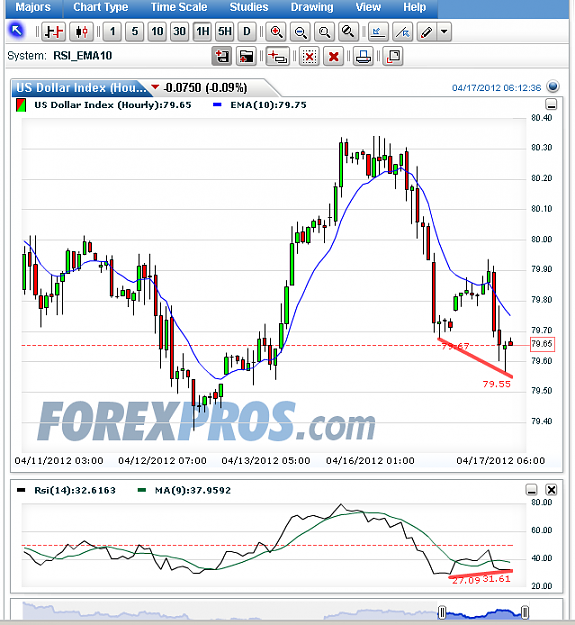Image resolution: width=575 pixels, height=625 pixels.
Task: Select the blue arrow pointer tool
Action: pos(16,30)
